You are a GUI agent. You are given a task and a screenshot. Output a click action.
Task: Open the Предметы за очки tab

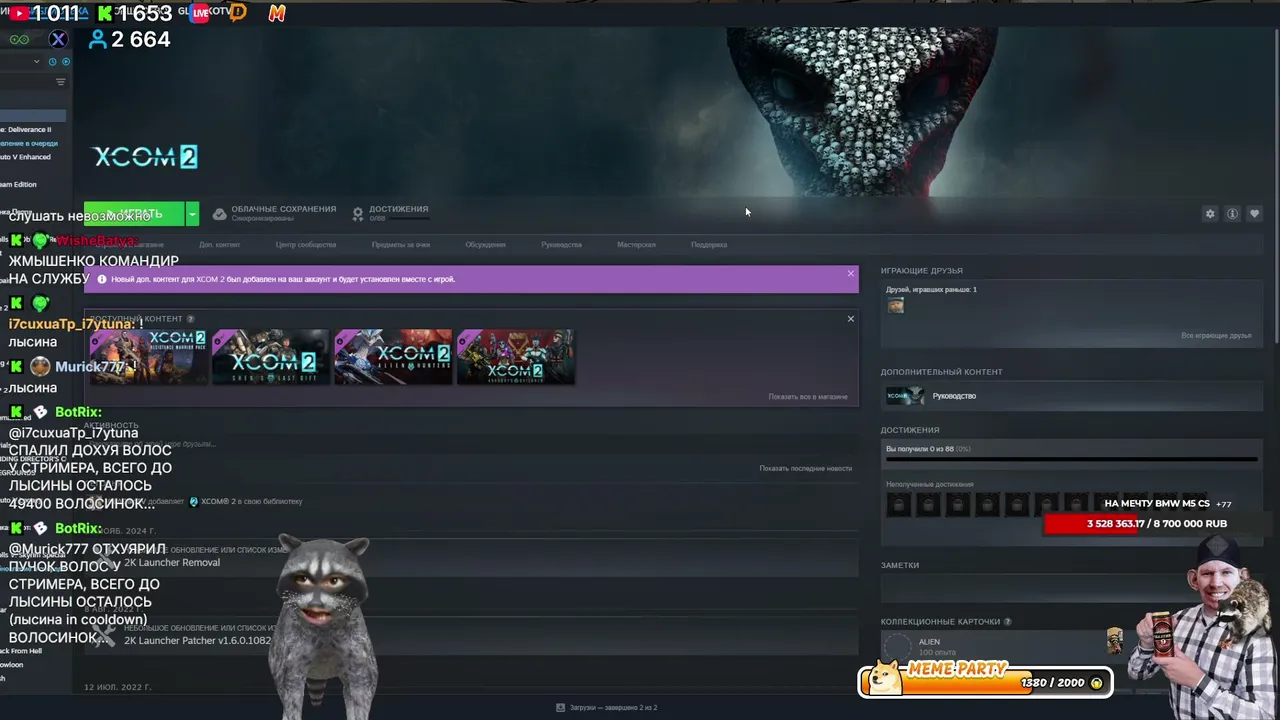point(401,245)
